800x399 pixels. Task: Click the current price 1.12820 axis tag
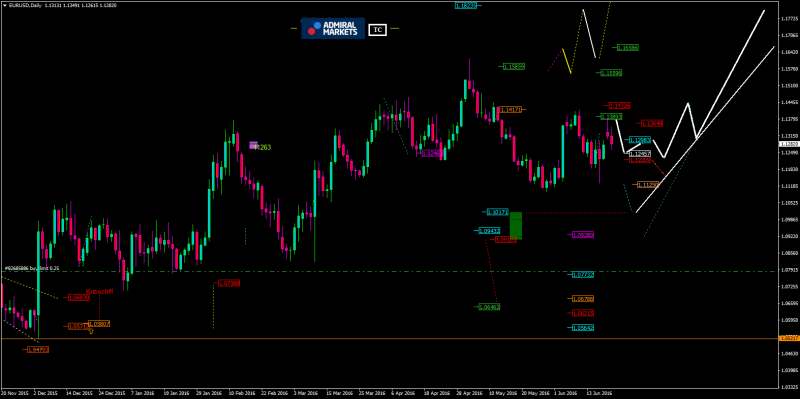(789, 144)
